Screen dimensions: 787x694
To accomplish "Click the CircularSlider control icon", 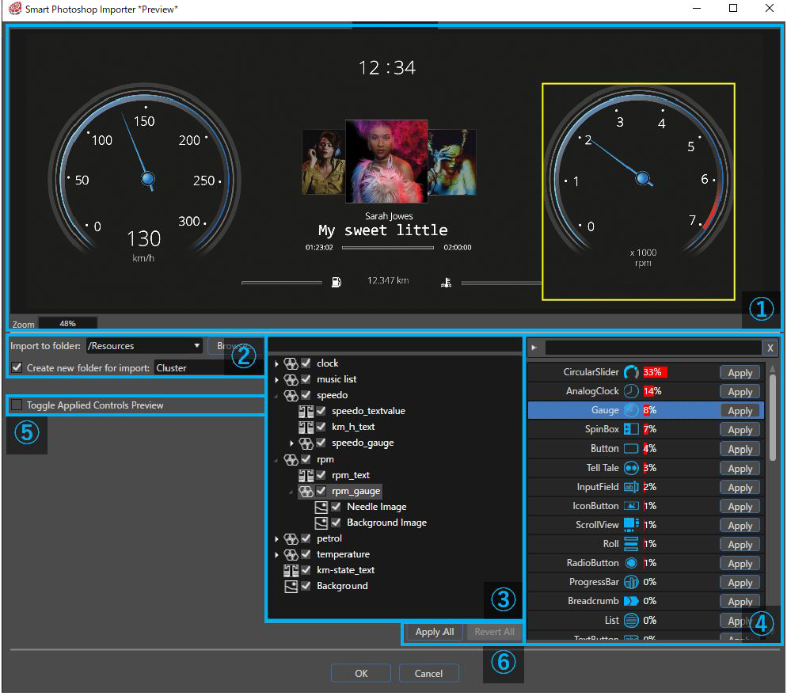I will pos(631,372).
